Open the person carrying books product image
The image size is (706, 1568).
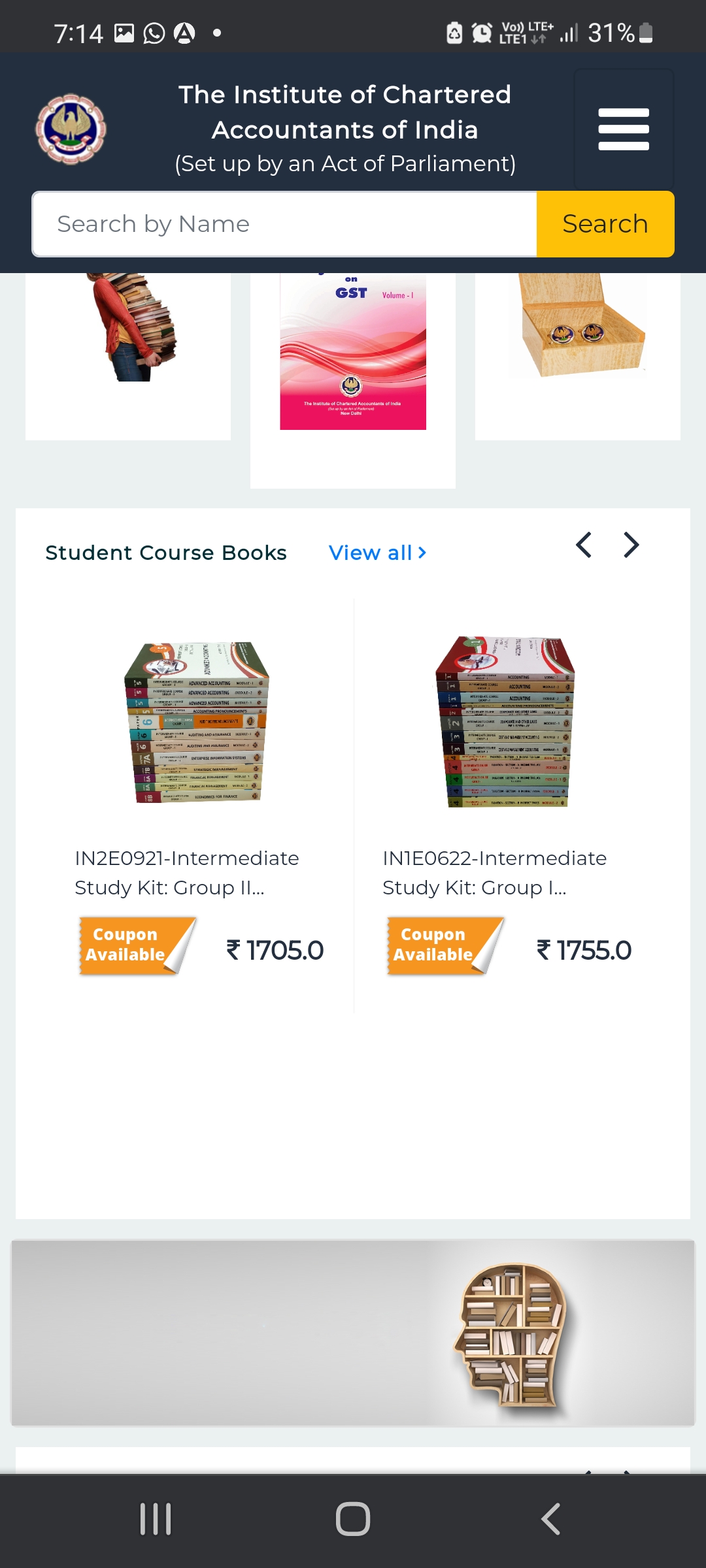(x=133, y=327)
